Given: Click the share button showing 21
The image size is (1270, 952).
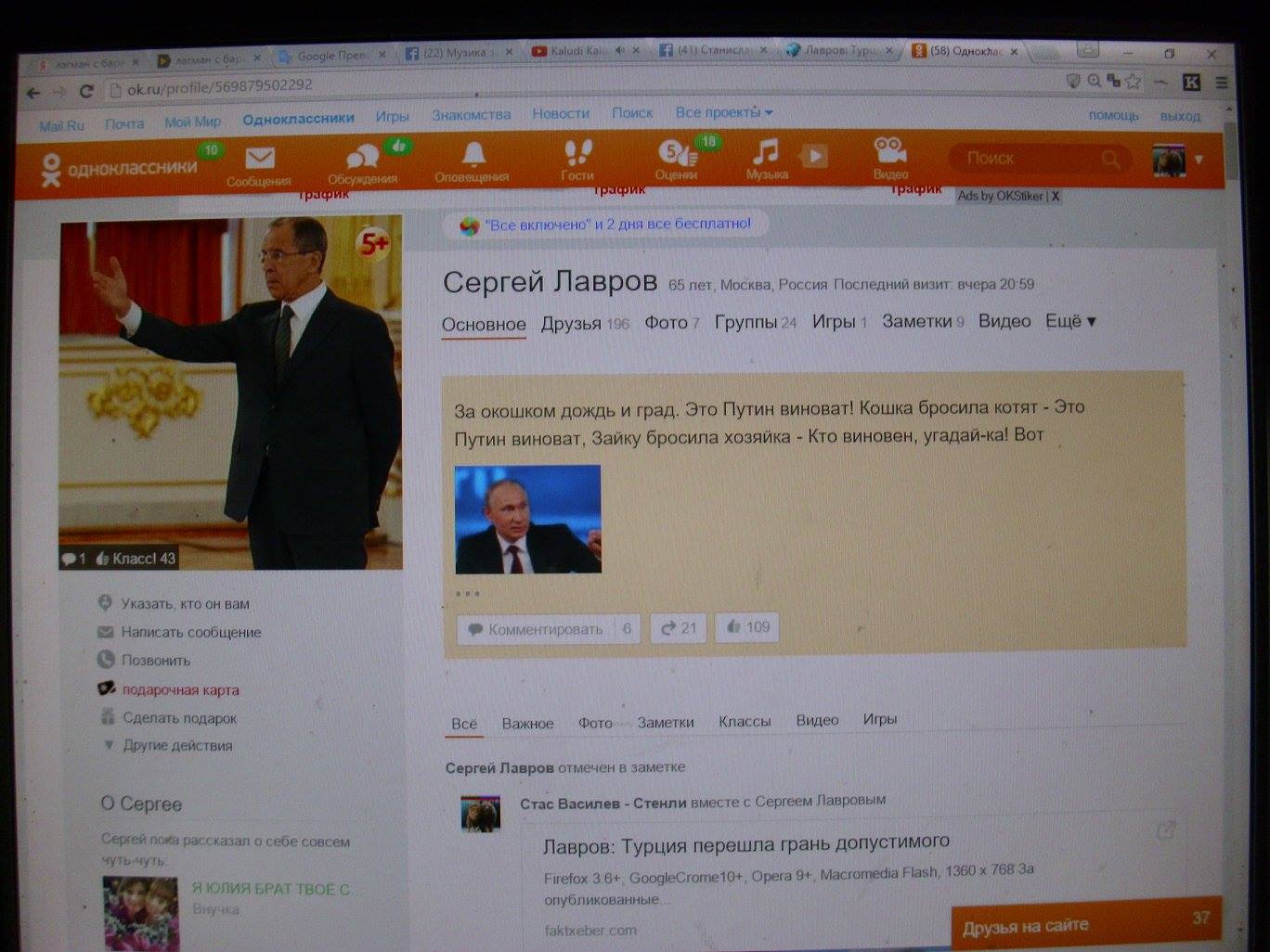Looking at the screenshot, I should click(679, 628).
